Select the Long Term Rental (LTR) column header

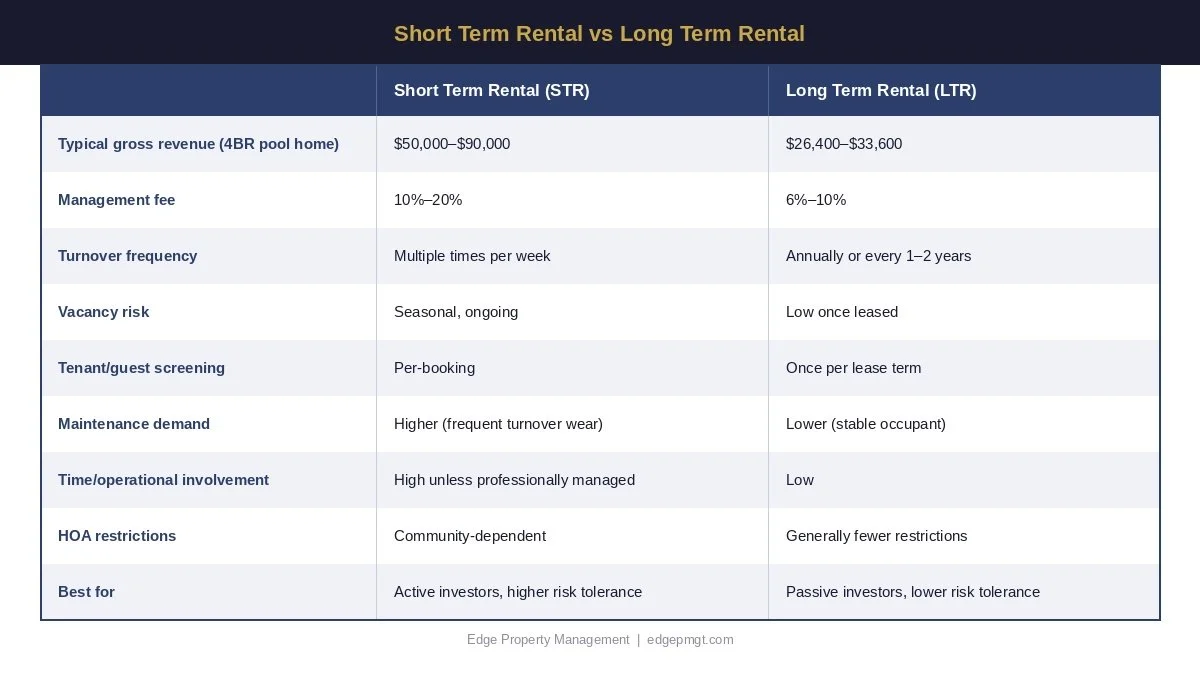[964, 90]
